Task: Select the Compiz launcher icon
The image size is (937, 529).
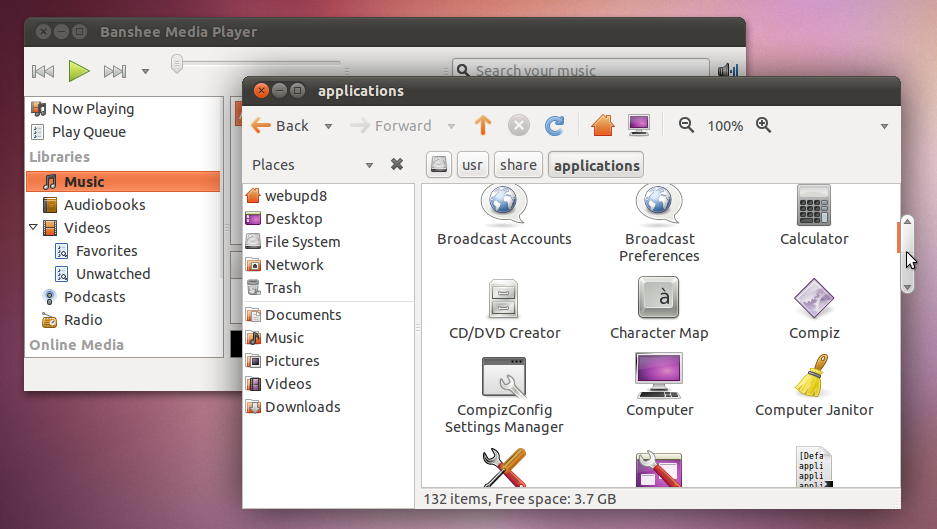Action: pos(814,298)
